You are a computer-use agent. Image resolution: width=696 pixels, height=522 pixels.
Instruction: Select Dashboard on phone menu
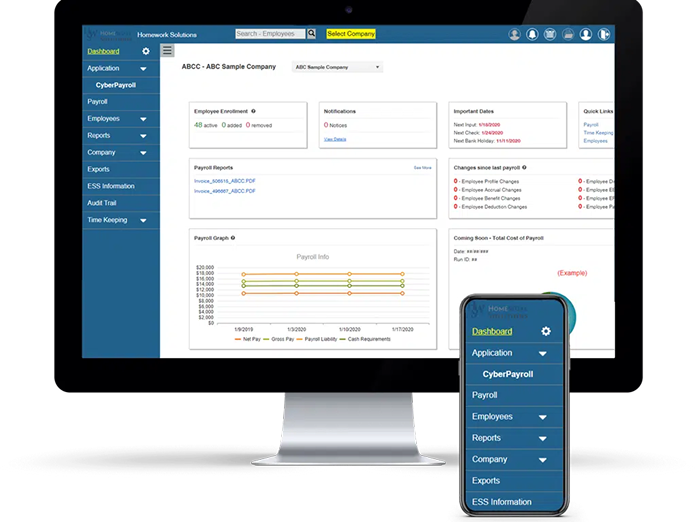tap(492, 332)
